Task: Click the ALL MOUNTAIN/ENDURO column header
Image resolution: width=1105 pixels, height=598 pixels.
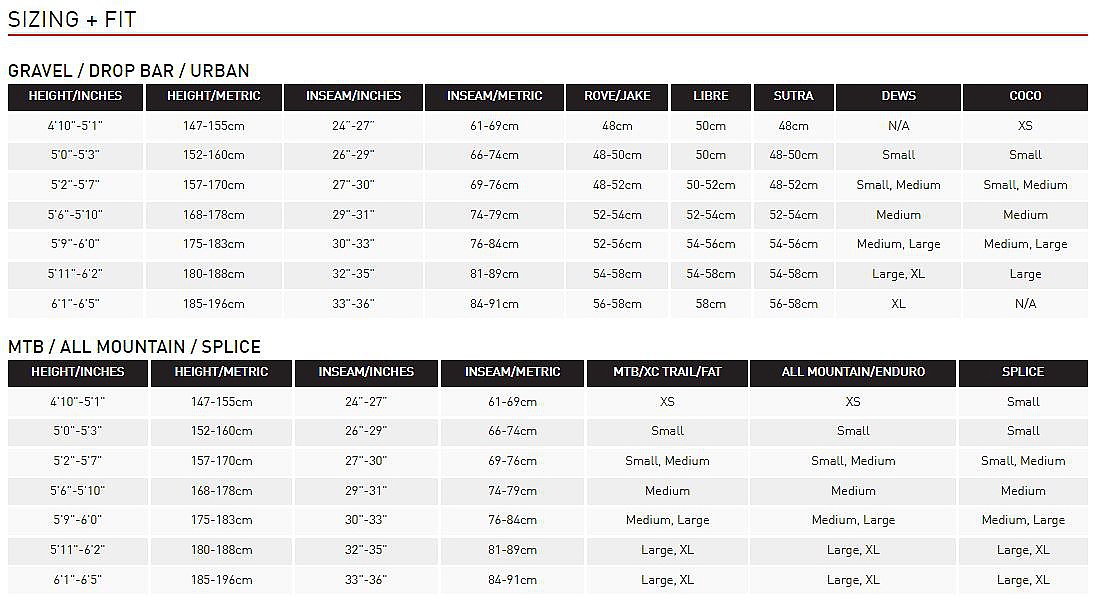Action: [x=853, y=373]
